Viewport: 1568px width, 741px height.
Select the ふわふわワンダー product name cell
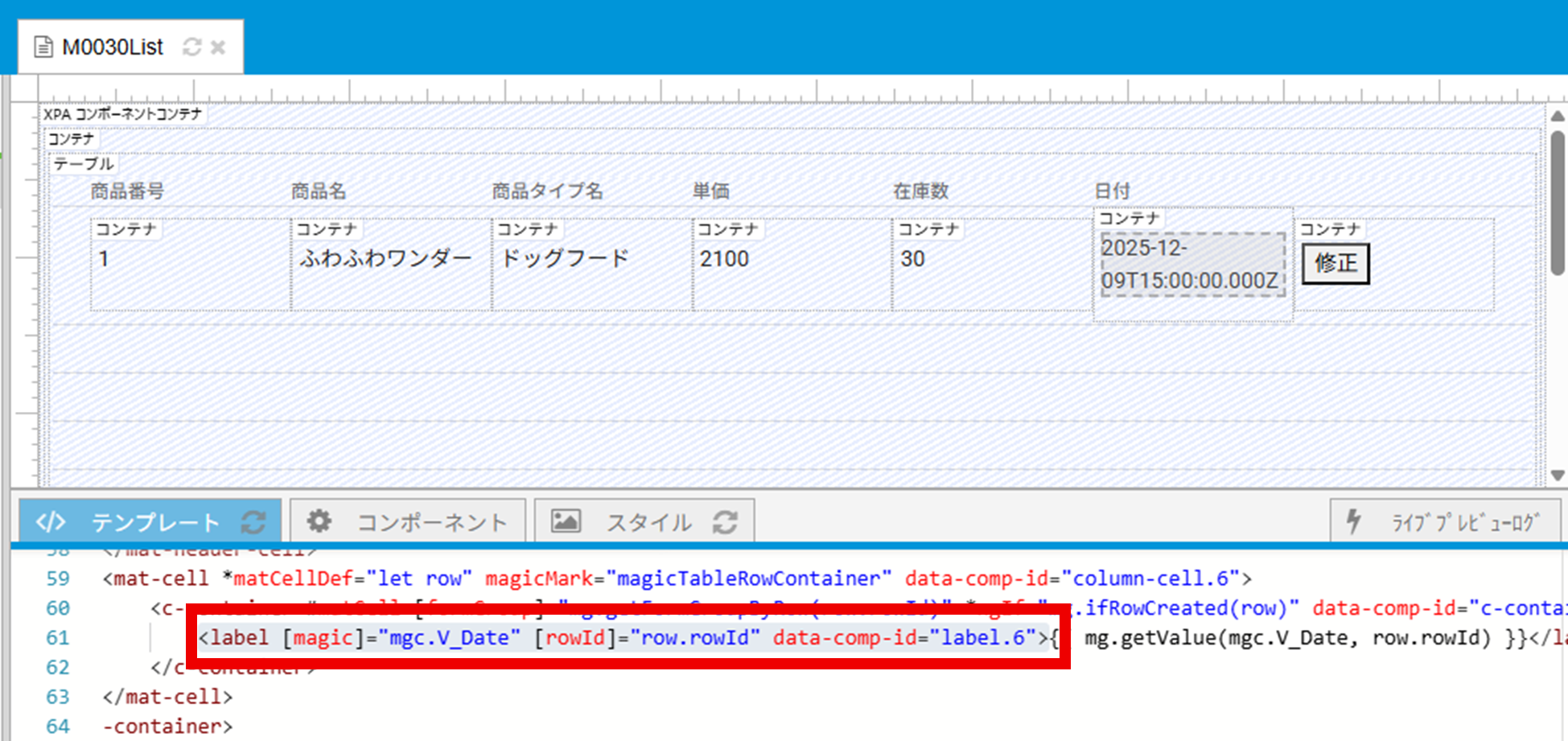(x=385, y=259)
